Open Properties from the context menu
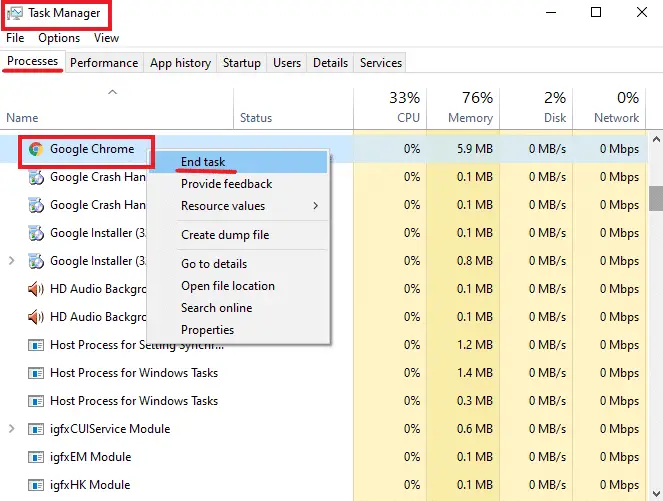 click(238, 330)
